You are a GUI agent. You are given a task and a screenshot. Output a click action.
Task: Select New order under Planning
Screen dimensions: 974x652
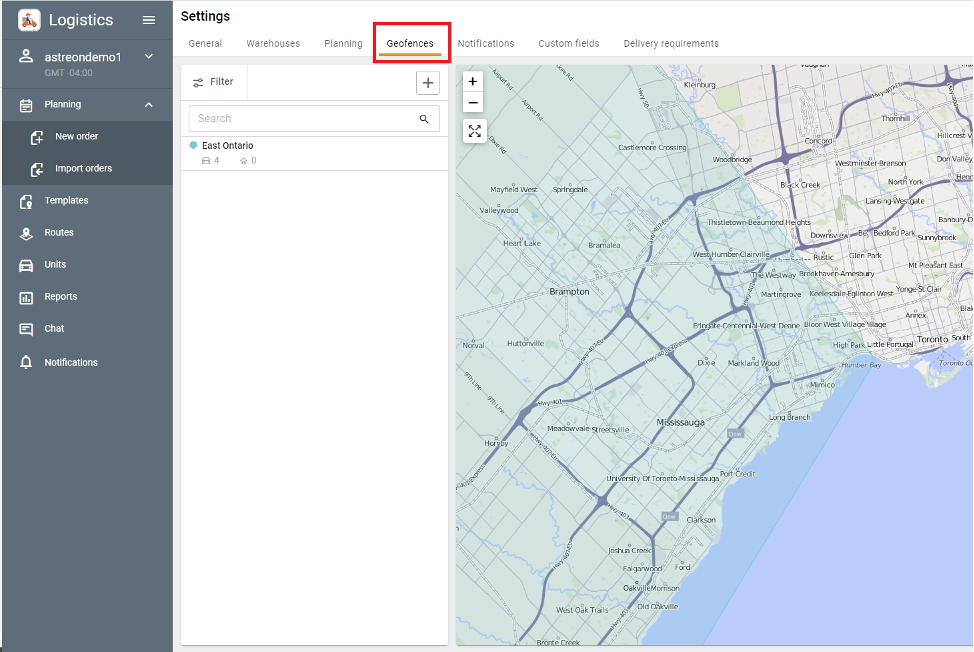[x=76, y=137]
